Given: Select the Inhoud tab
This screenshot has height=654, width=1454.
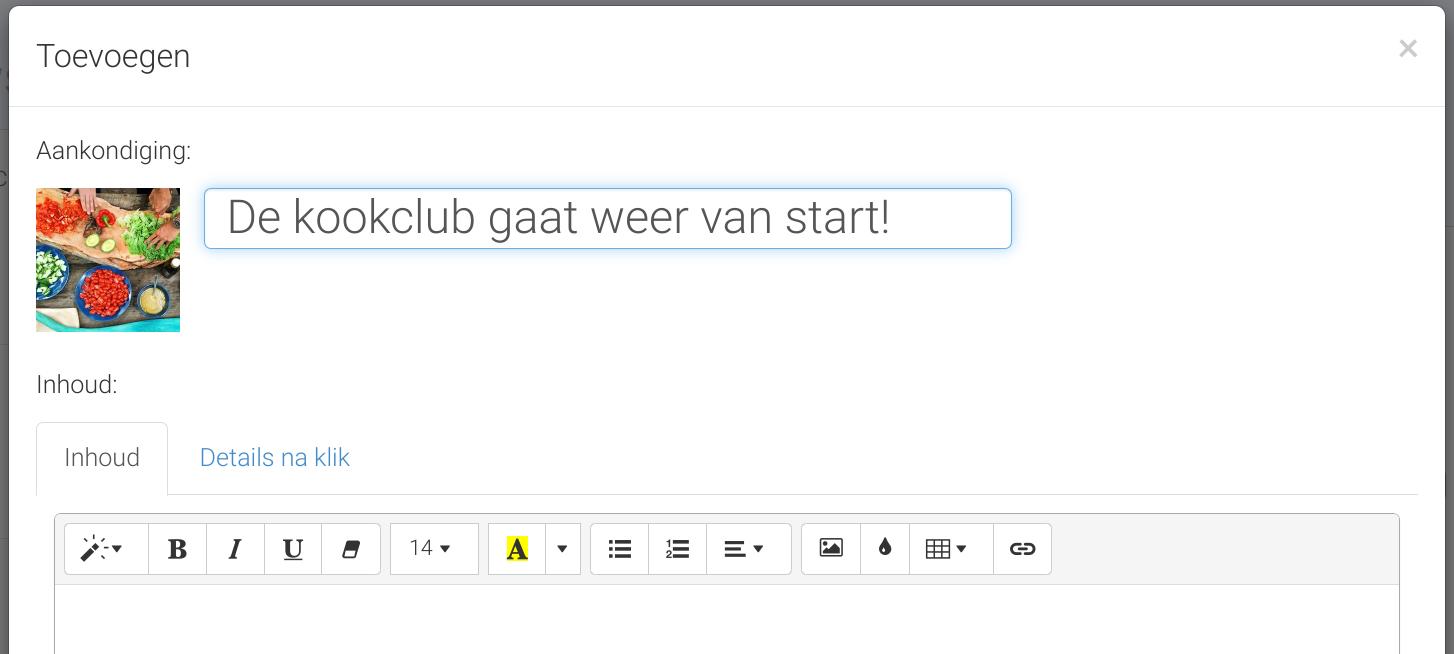Looking at the screenshot, I should click(x=102, y=458).
